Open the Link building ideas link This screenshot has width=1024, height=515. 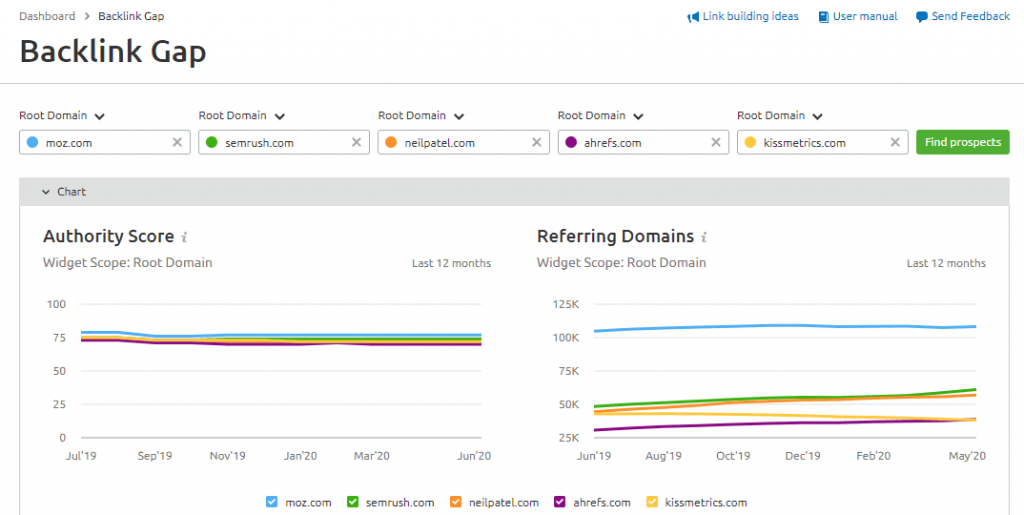click(x=750, y=16)
